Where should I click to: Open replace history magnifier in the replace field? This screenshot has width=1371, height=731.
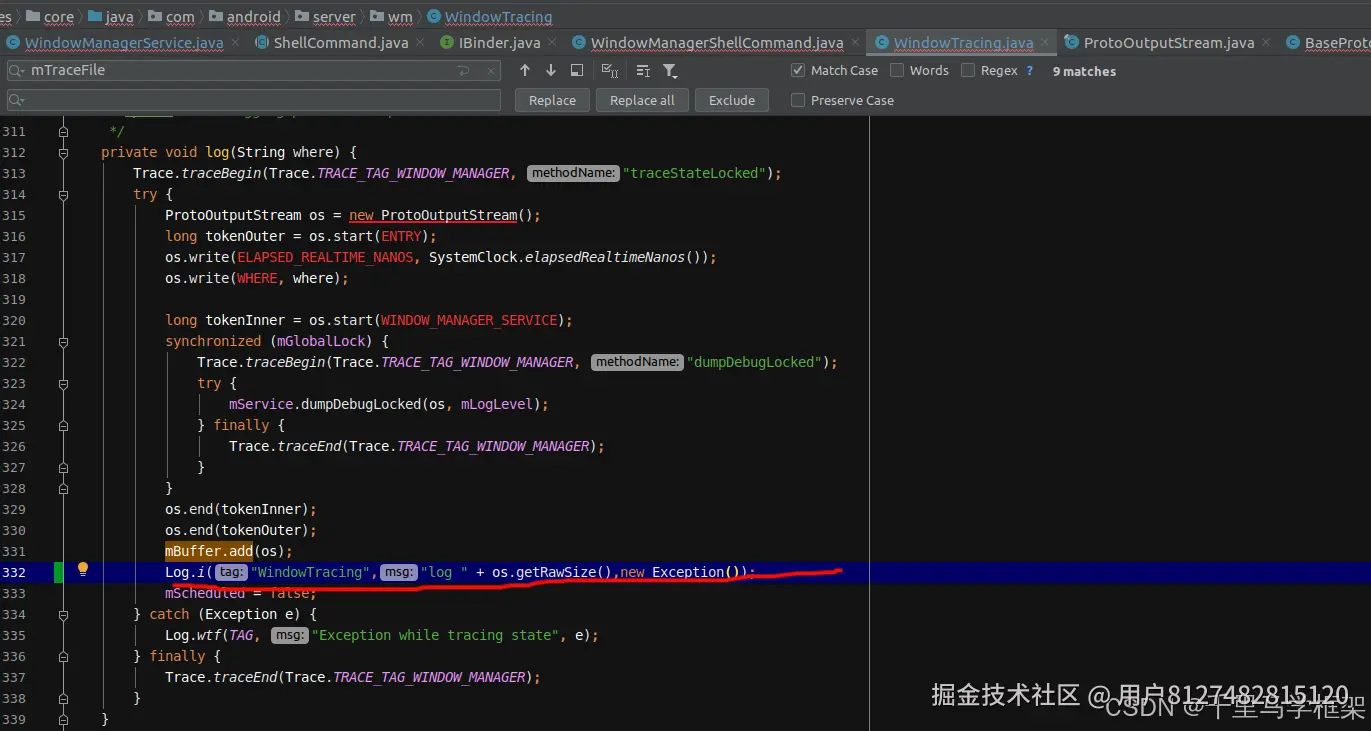click(x=18, y=100)
